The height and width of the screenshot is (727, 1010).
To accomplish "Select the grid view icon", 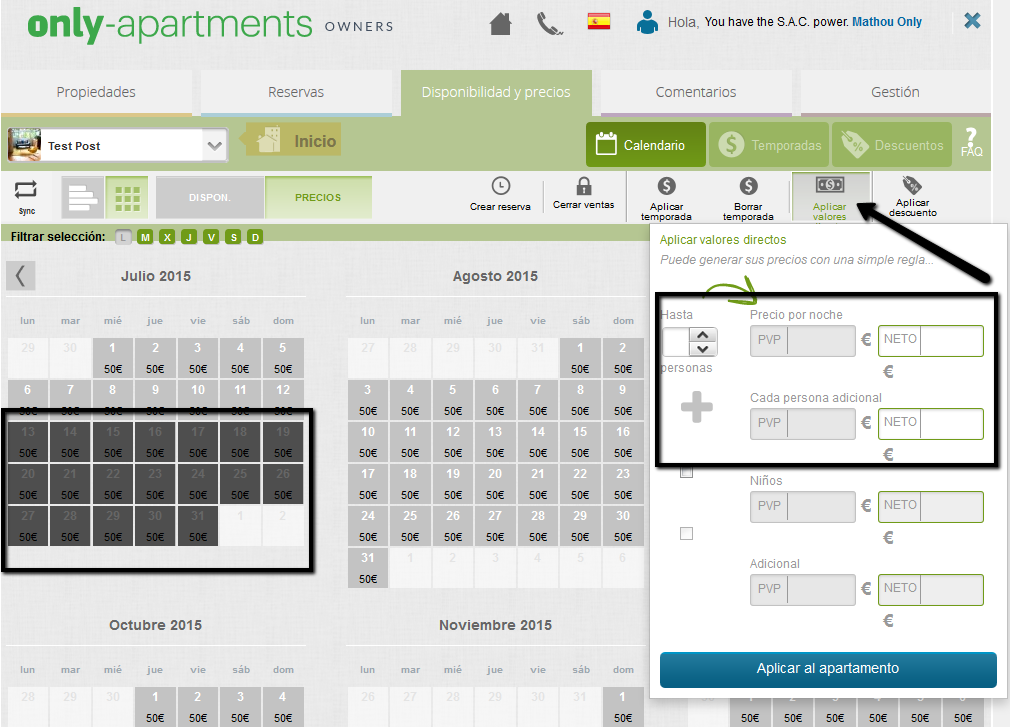I will 127,197.
